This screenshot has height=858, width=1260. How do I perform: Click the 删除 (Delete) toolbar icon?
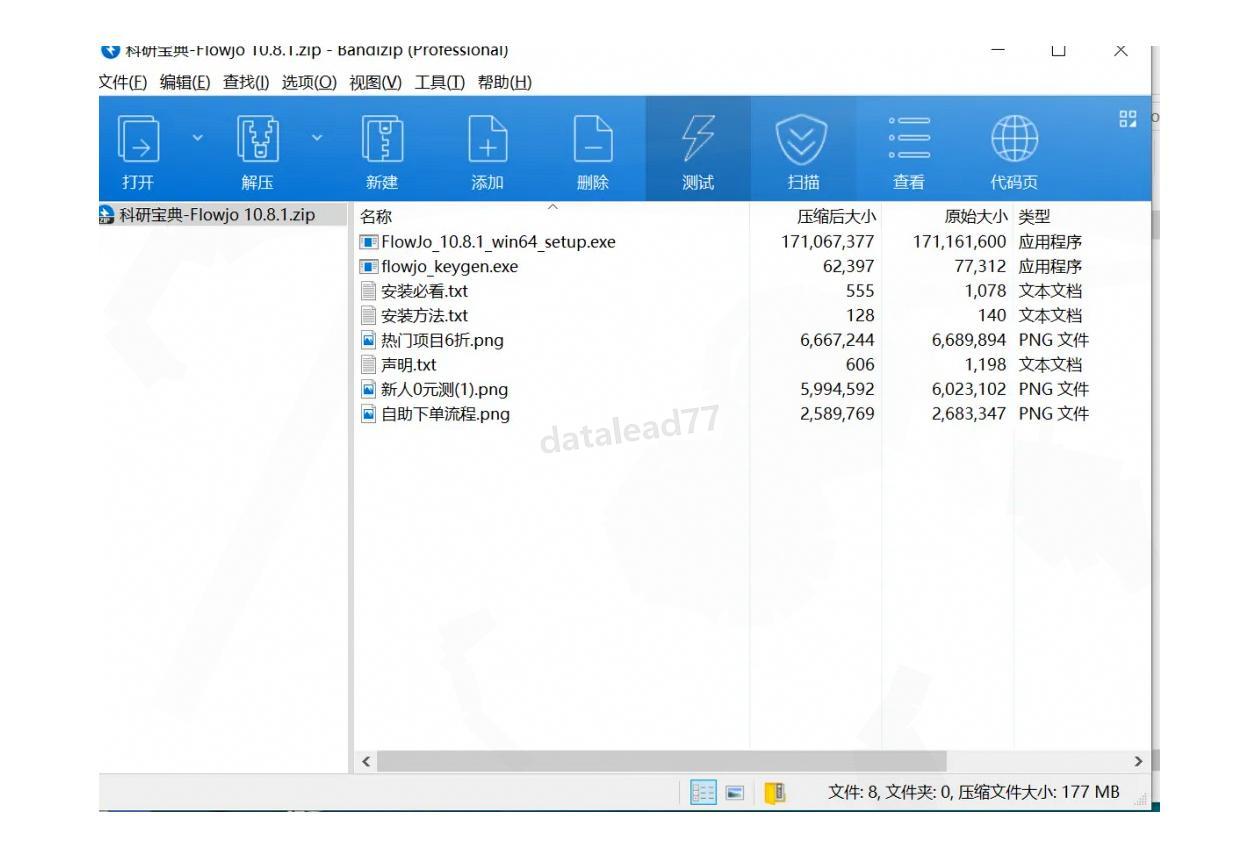[x=592, y=139]
